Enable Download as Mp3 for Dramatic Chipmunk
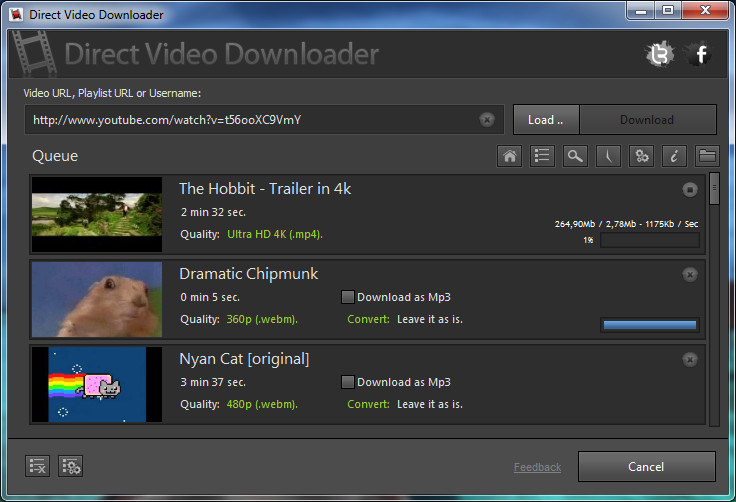This screenshot has height=502, width=736. (347, 297)
